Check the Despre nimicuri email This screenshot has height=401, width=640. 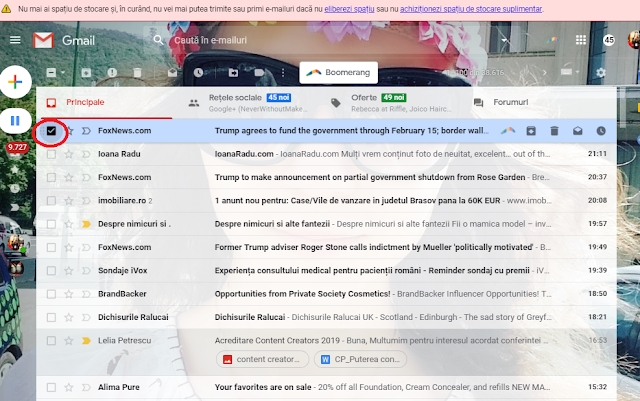51,224
